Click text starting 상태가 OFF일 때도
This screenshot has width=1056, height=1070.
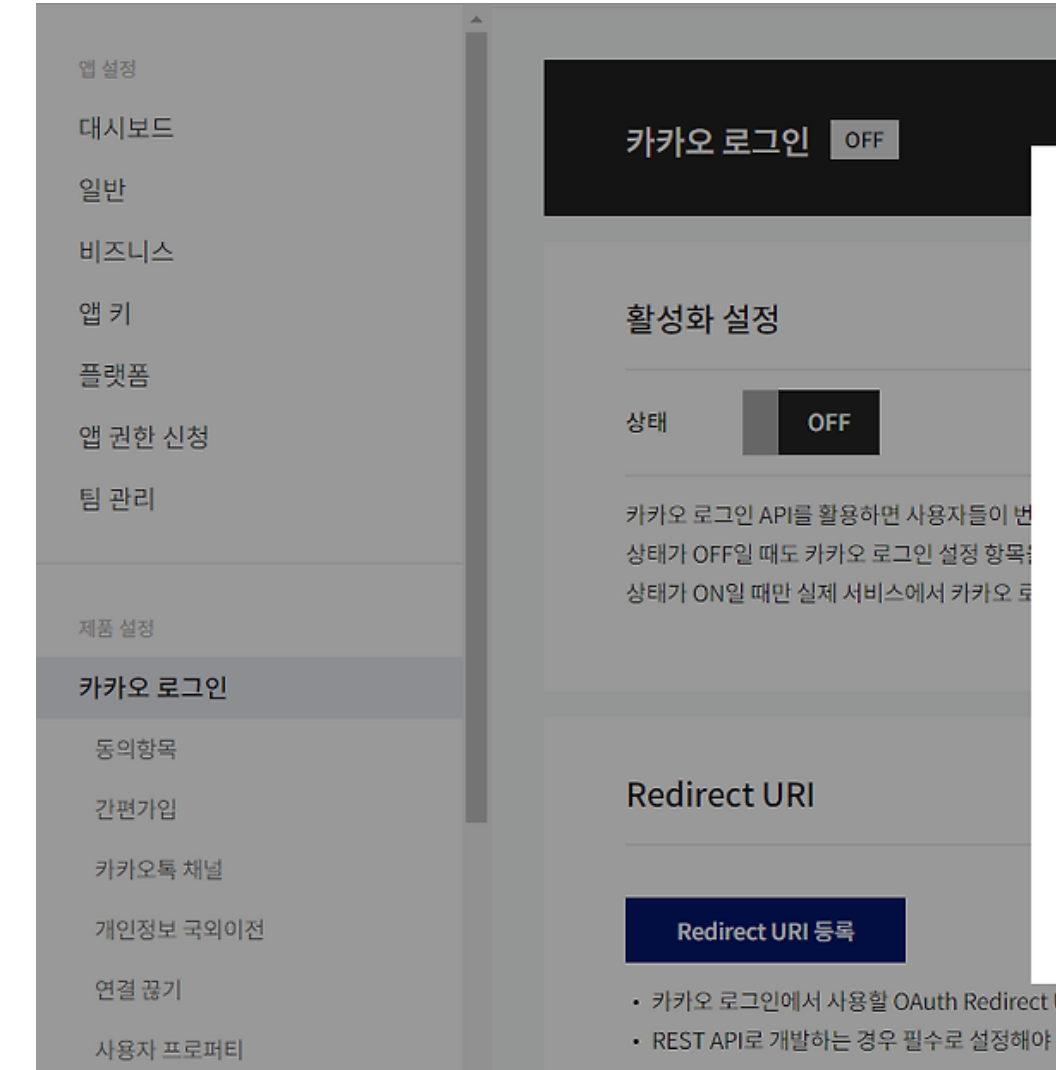point(828,553)
